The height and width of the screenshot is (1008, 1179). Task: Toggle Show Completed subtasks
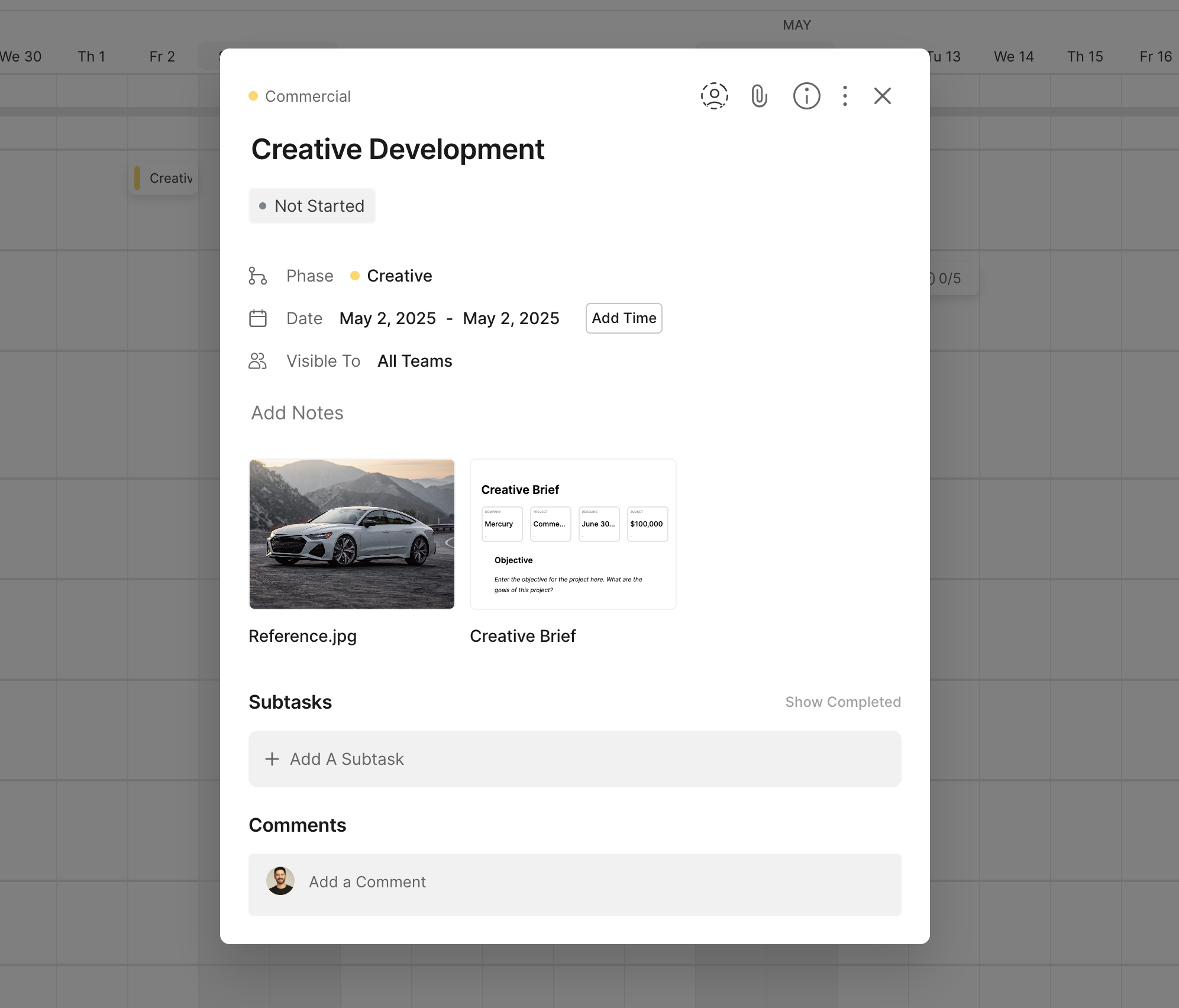pos(842,702)
